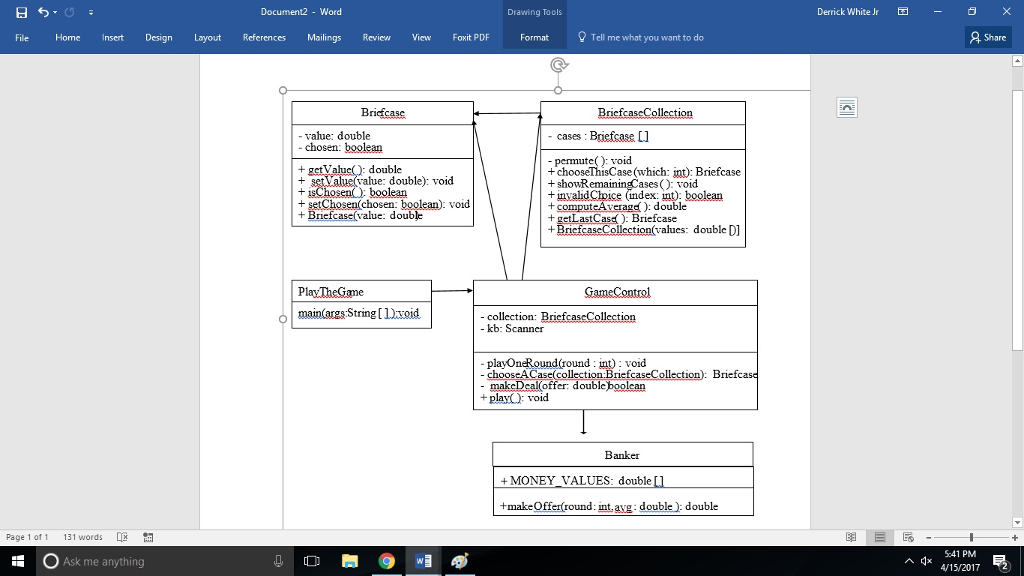The width and height of the screenshot is (1024, 576).
Task: Open the Undo history dropdown arrow
Action: pos(55,12)
